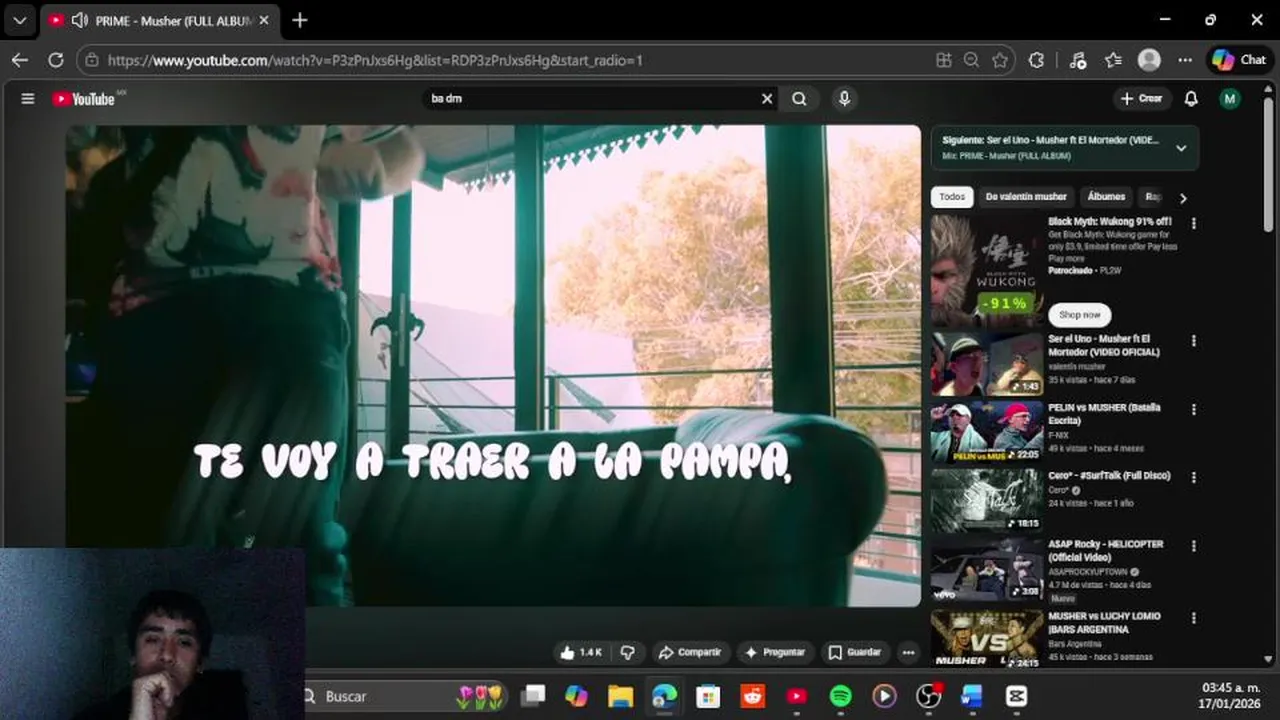Open options for MUSHER vs LUCHY LOMIO video
Viewport: 1280px width, 720px height.
1193,618
